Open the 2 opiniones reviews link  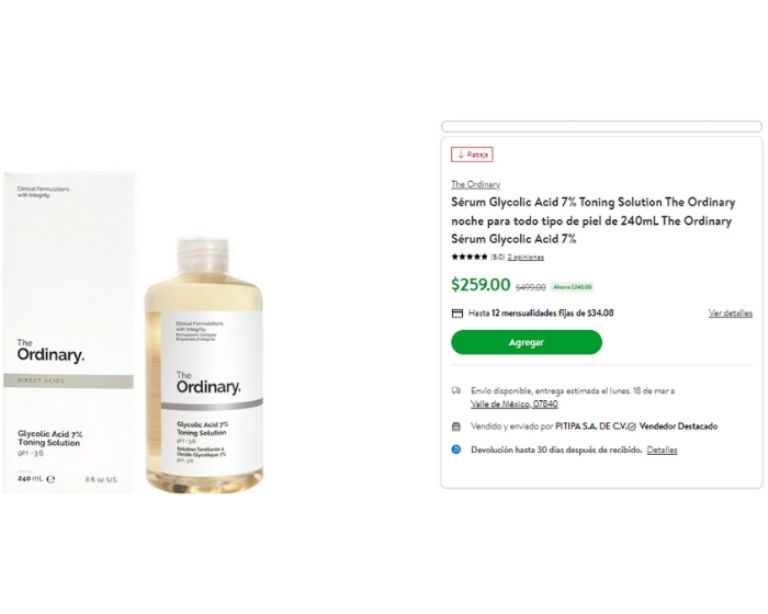525,257
